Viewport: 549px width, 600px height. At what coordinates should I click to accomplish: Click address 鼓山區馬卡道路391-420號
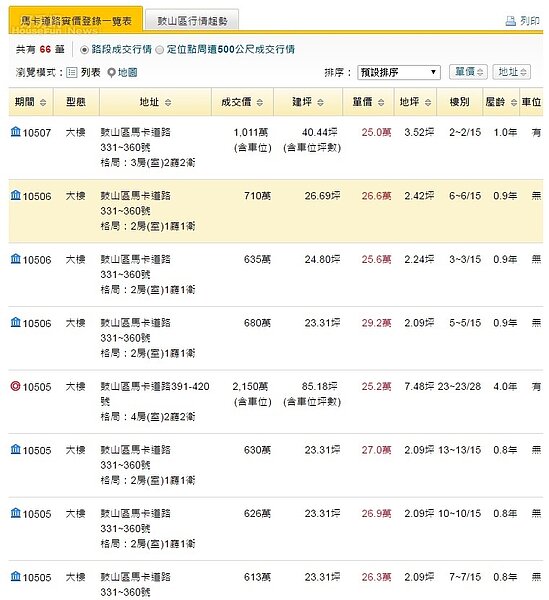[x=155, y=394]
